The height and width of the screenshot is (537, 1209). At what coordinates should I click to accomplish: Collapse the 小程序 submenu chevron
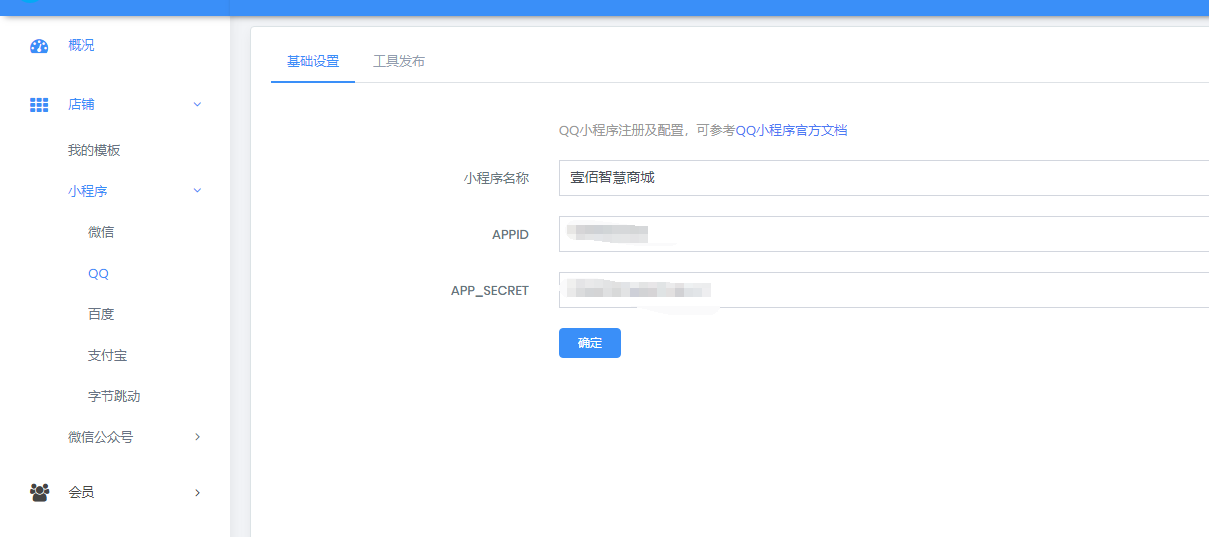(x=197, y=191)
